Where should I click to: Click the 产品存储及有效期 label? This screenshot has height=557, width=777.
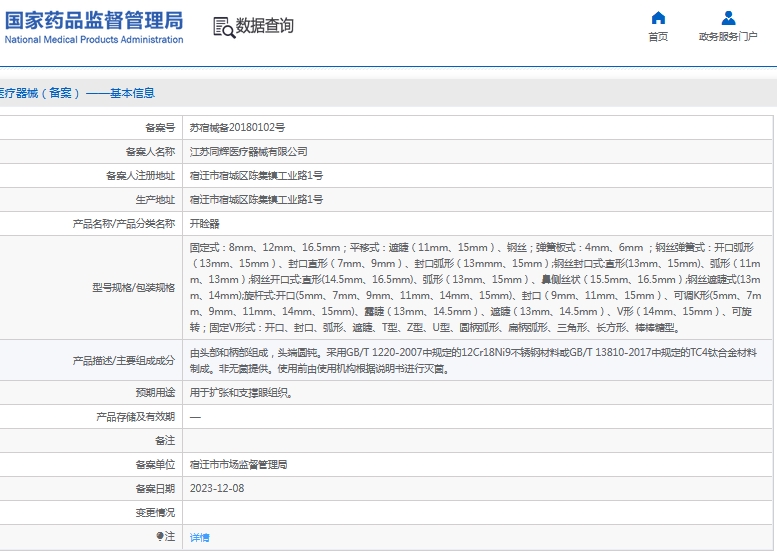(135, 417)
